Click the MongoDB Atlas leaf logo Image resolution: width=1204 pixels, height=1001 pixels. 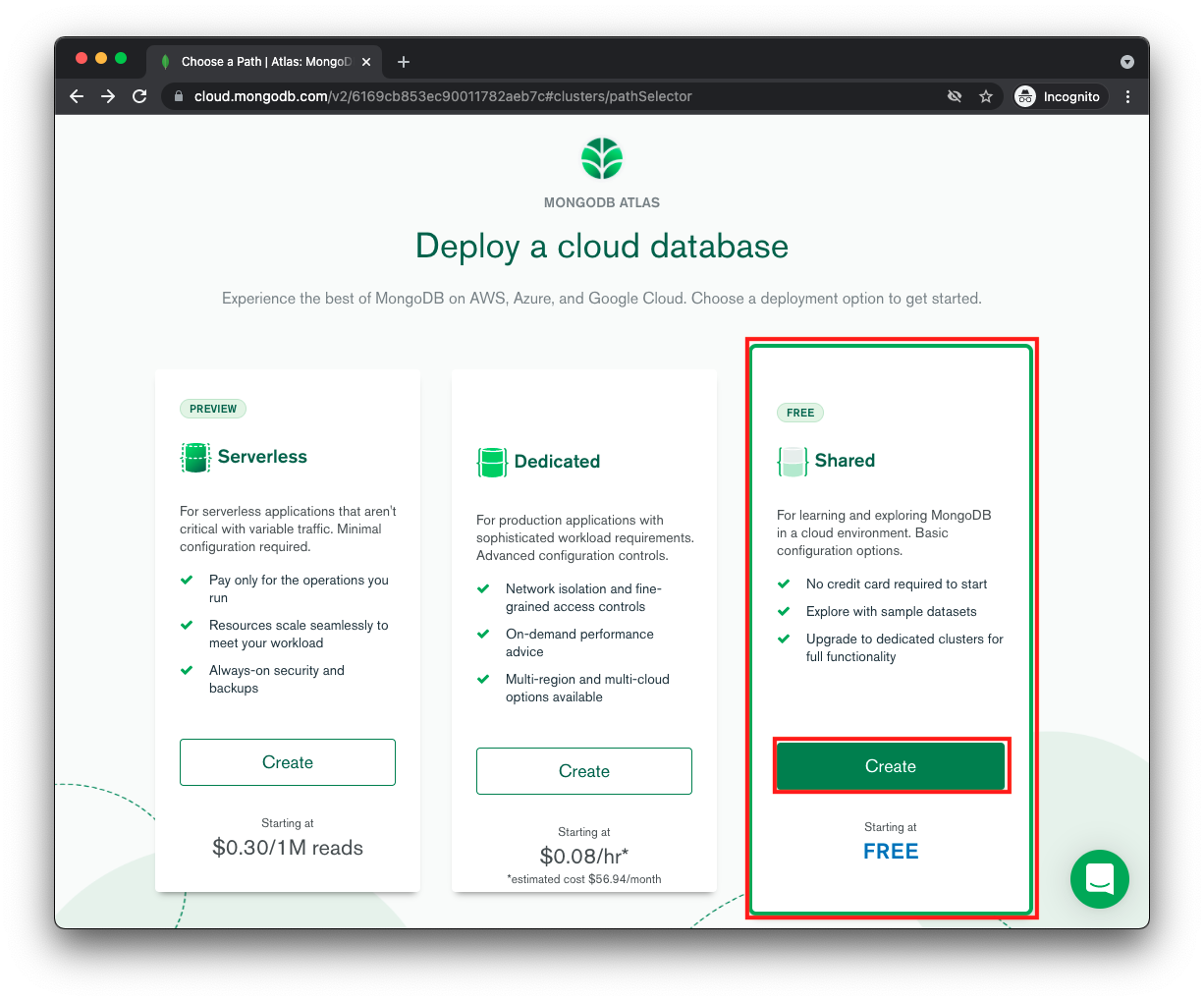click(601, 158)
